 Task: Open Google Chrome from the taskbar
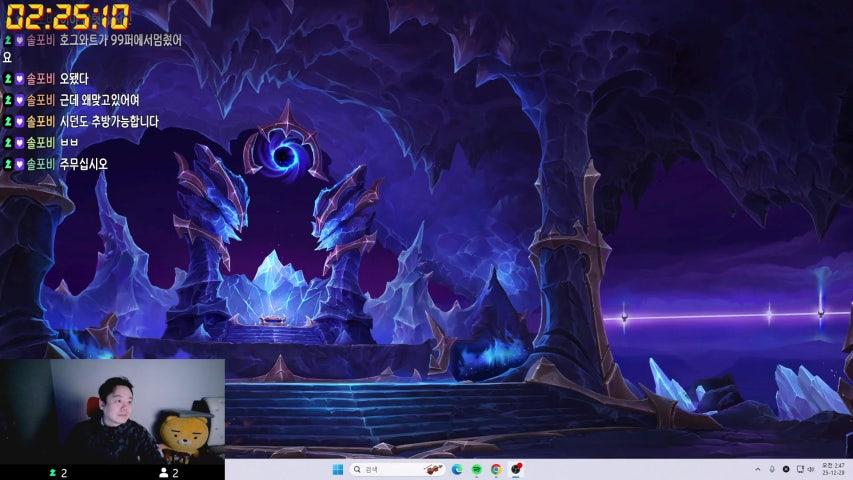[x=496, y=469]
